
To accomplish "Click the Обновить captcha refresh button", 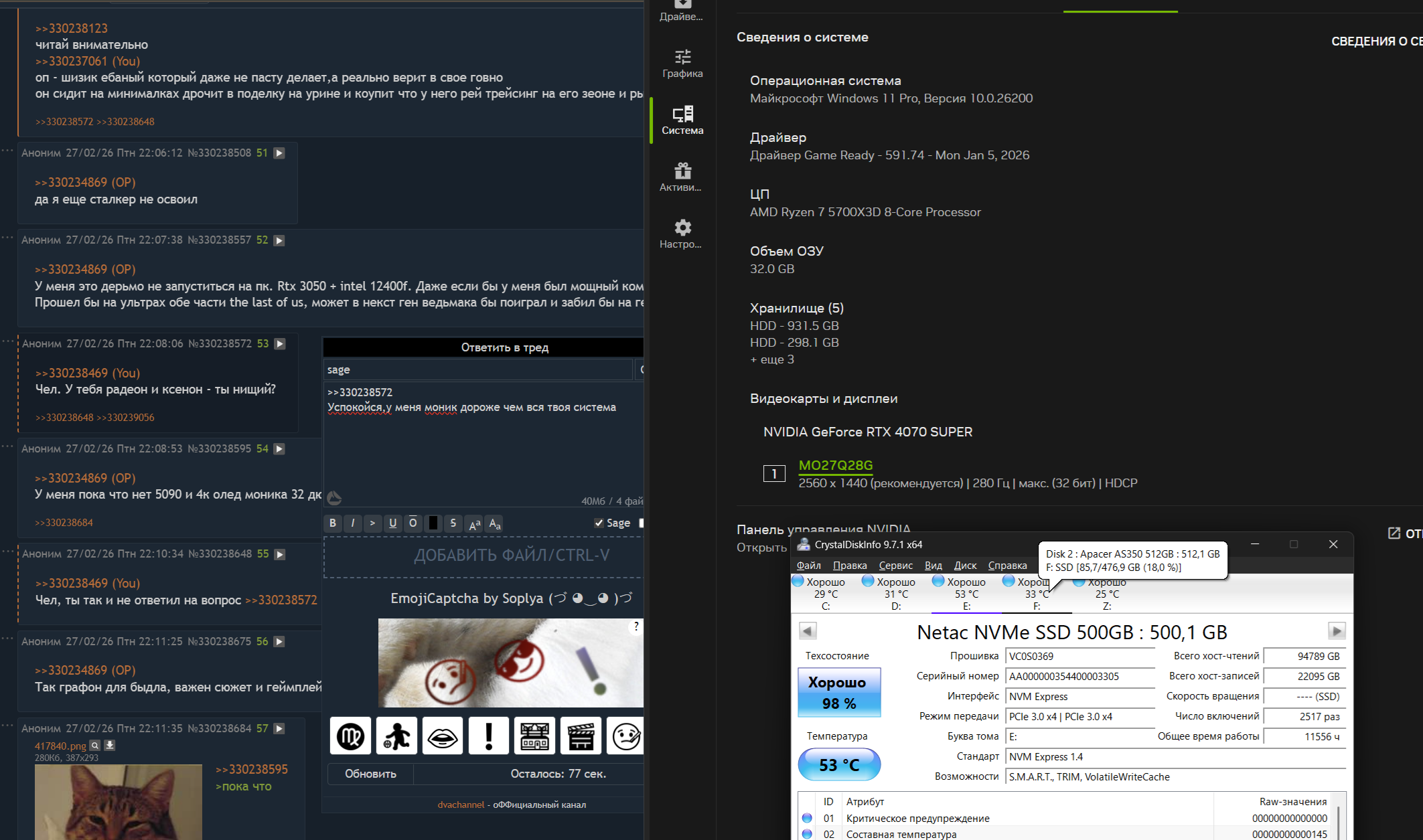I will 370,774.
